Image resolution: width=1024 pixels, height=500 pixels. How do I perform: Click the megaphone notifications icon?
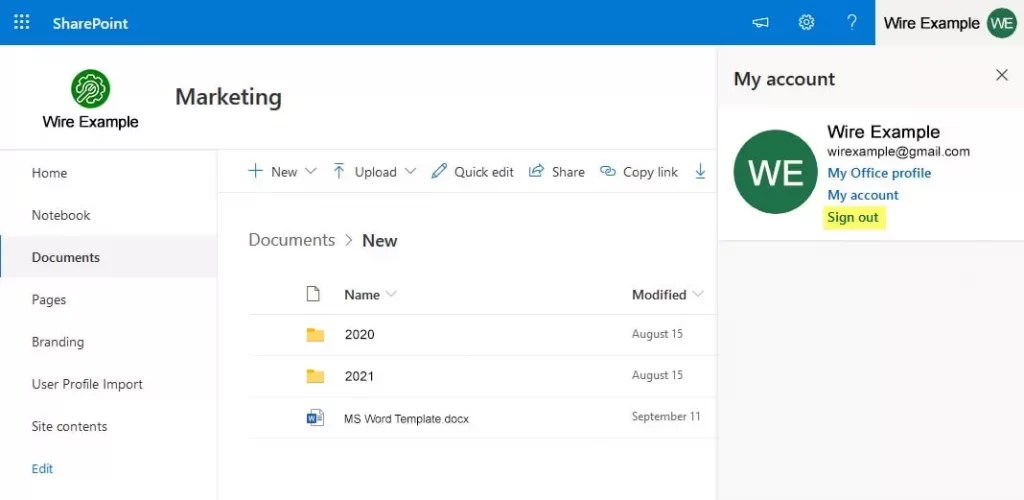point(761,22)
